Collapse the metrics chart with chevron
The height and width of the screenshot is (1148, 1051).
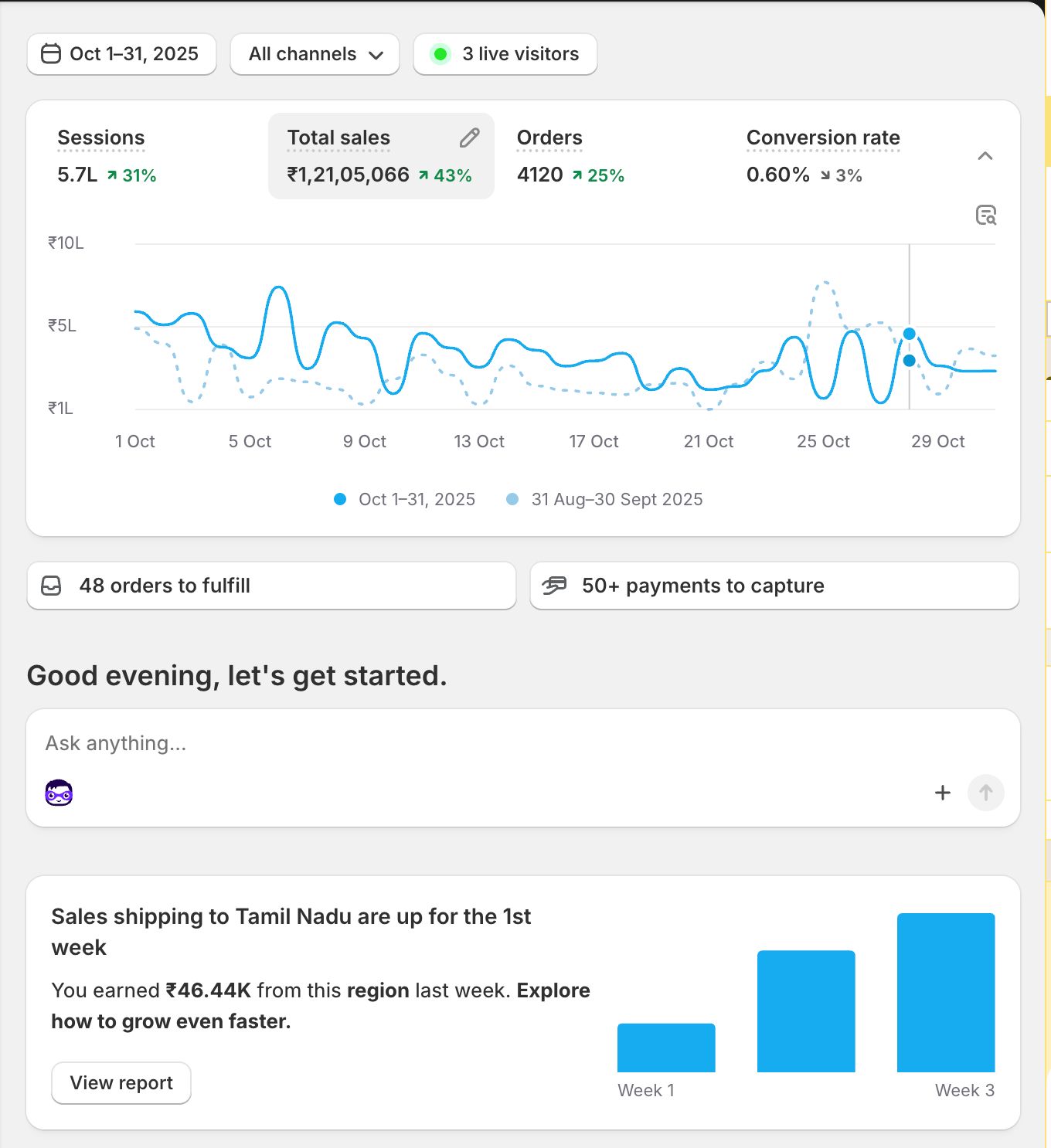985,156
